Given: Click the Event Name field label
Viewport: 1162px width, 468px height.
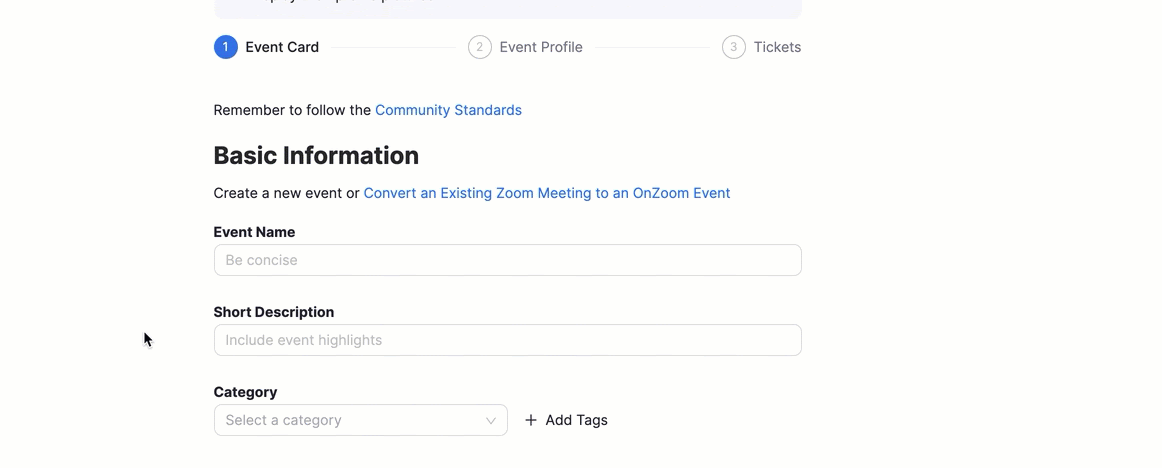Looking at the screenshot, I should [x=254, y=232].
